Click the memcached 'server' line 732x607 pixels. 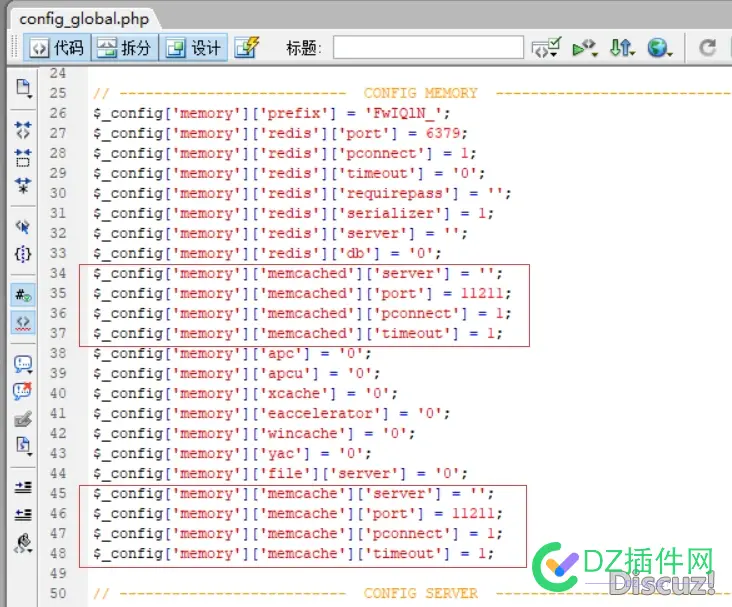click(x=298, y=274)
